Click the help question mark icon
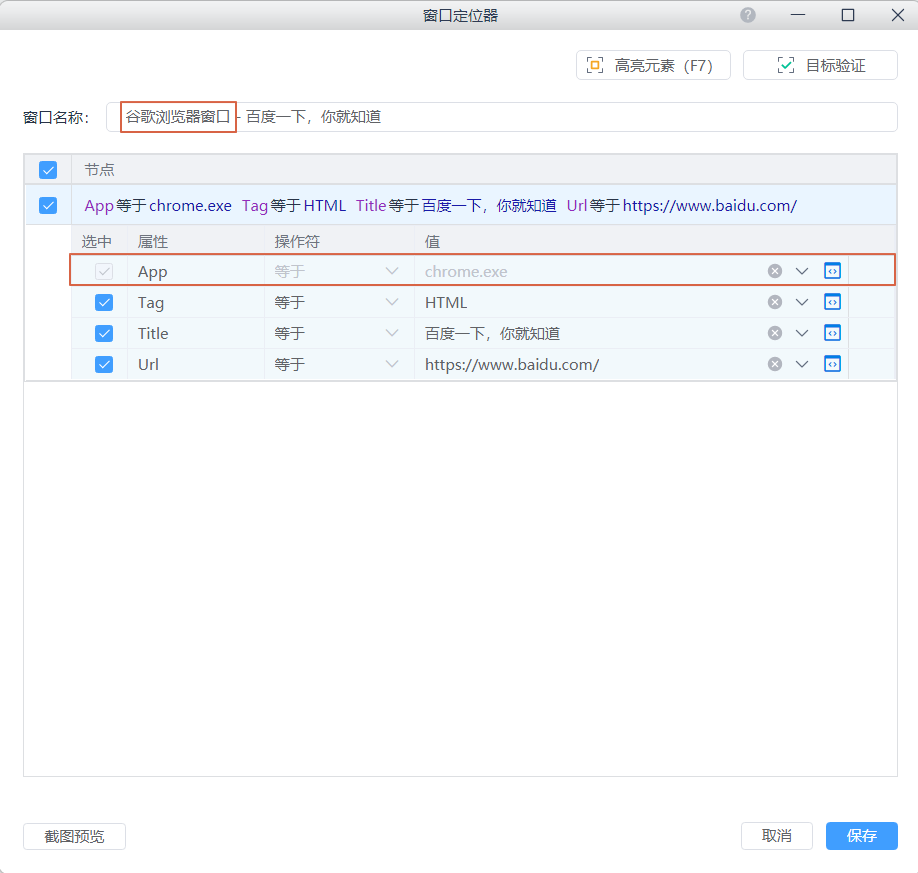Image resolution: width=918 pixels, height=873 pixels. [748, 15]
